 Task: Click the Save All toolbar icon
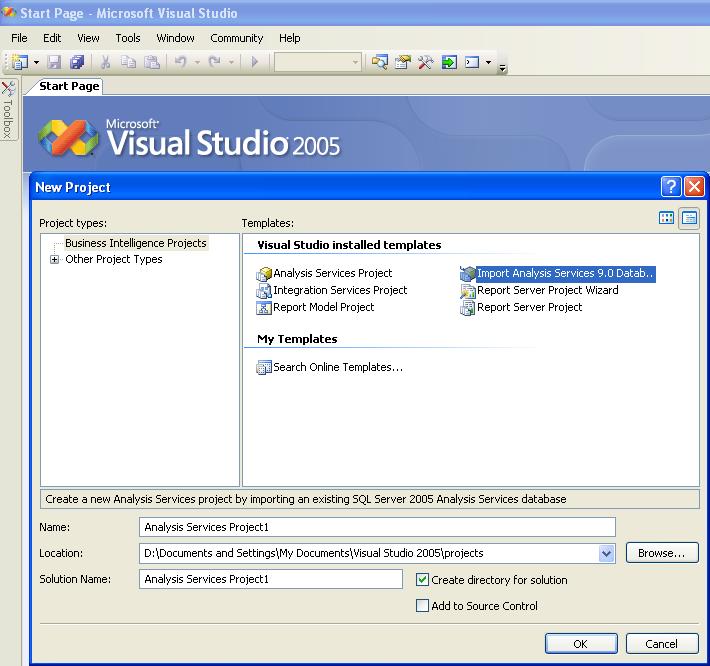click(x=77, y=62)
